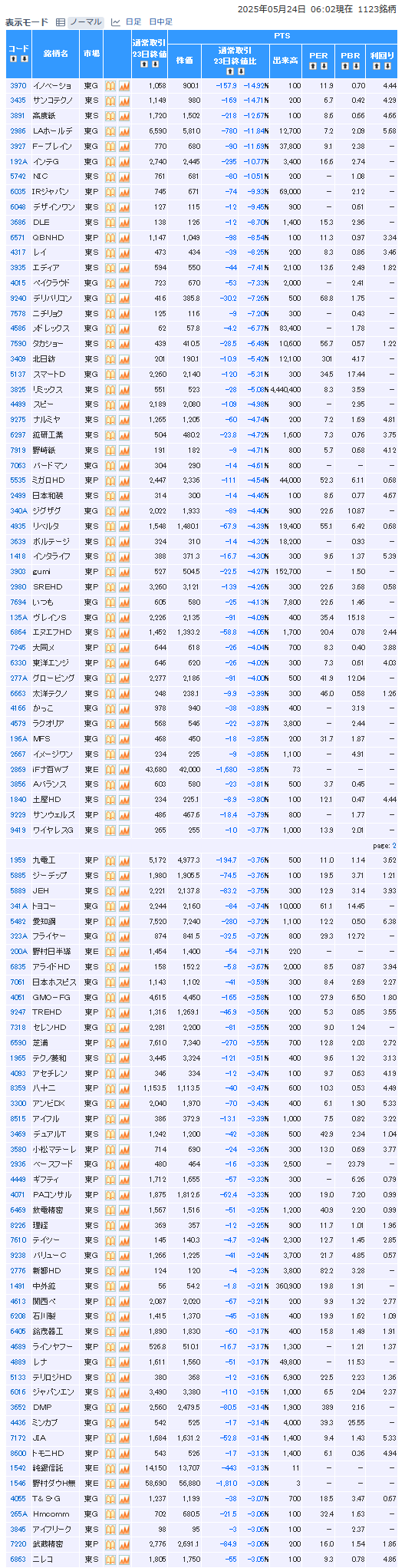Sort 通常取引23日終値 ascending via up arrow

[x=143, y=64]
